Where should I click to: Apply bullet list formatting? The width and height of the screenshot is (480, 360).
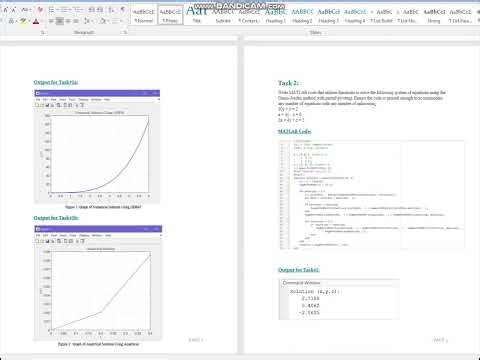pos(52,10)
